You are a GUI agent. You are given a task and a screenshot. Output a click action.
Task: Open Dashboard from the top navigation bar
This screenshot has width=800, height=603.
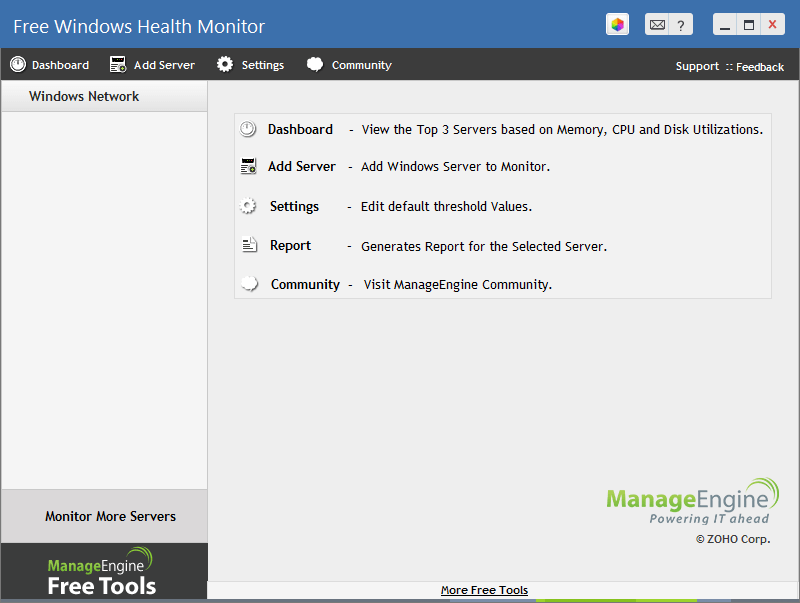[50, 64]
